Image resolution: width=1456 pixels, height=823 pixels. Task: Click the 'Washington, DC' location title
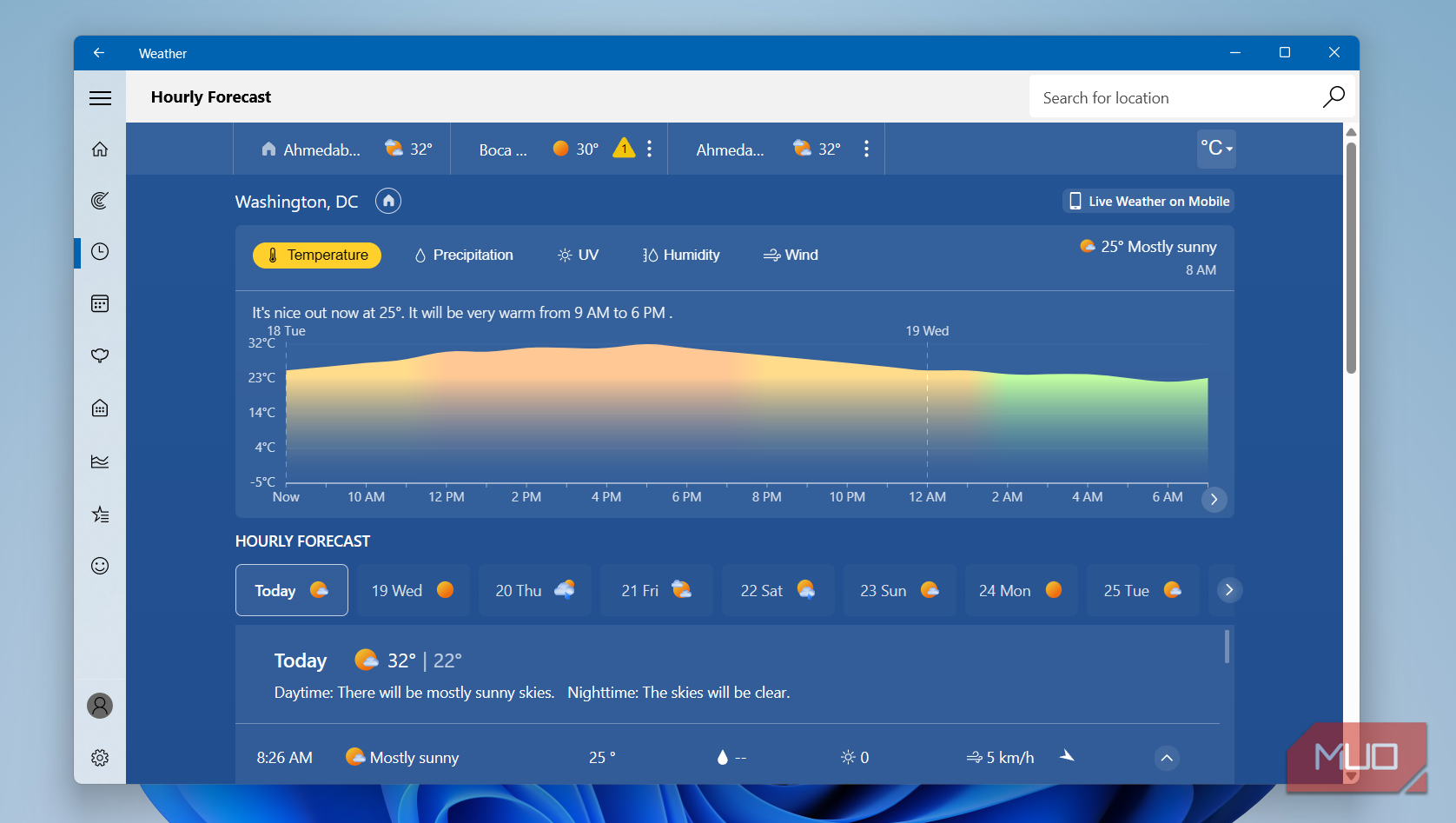(296, 202)
